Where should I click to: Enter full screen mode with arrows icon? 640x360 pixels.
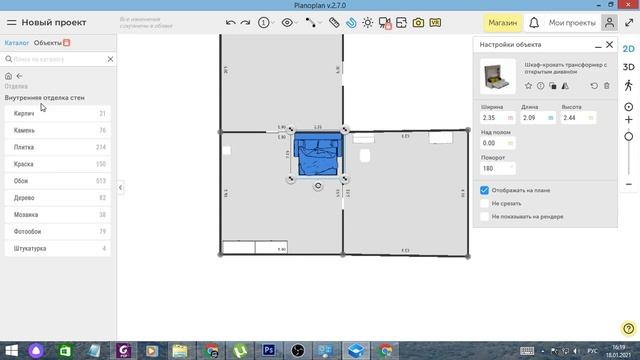point(629,23)
